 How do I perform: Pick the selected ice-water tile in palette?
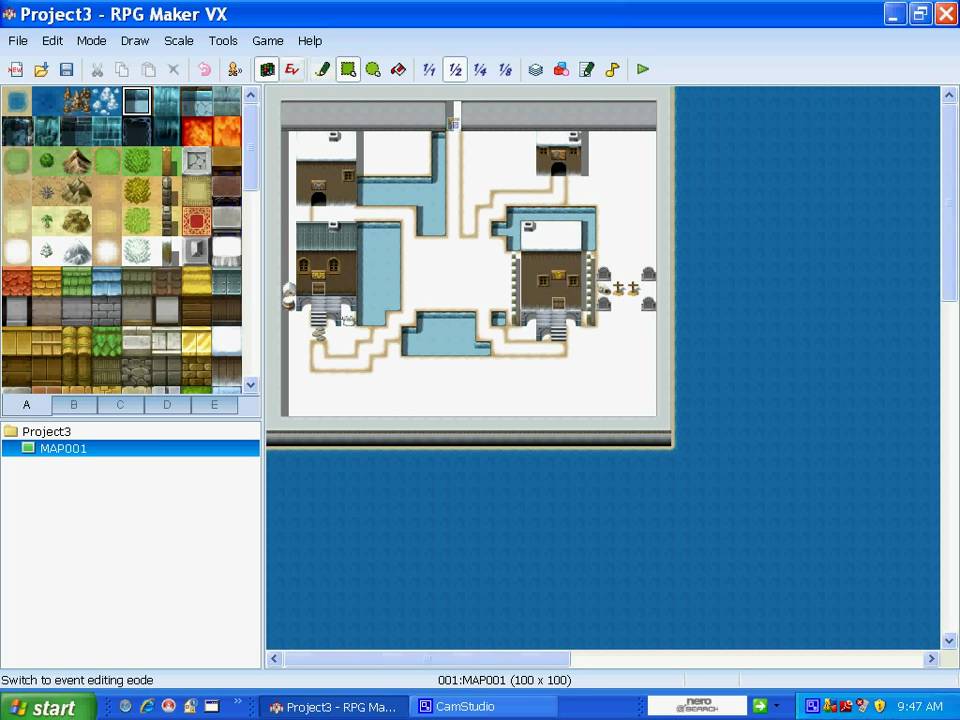point(137,102)
